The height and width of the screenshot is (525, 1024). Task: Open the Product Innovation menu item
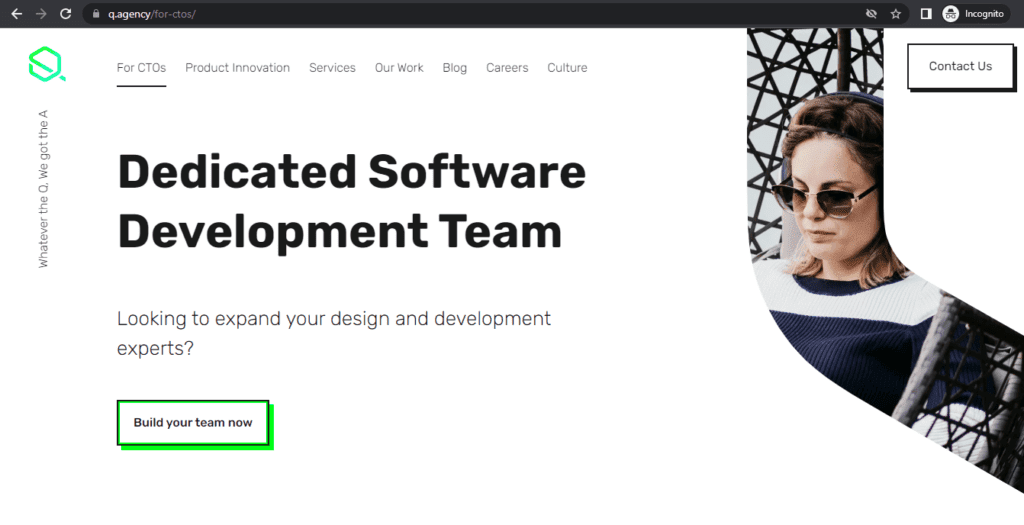coord(237,68)
